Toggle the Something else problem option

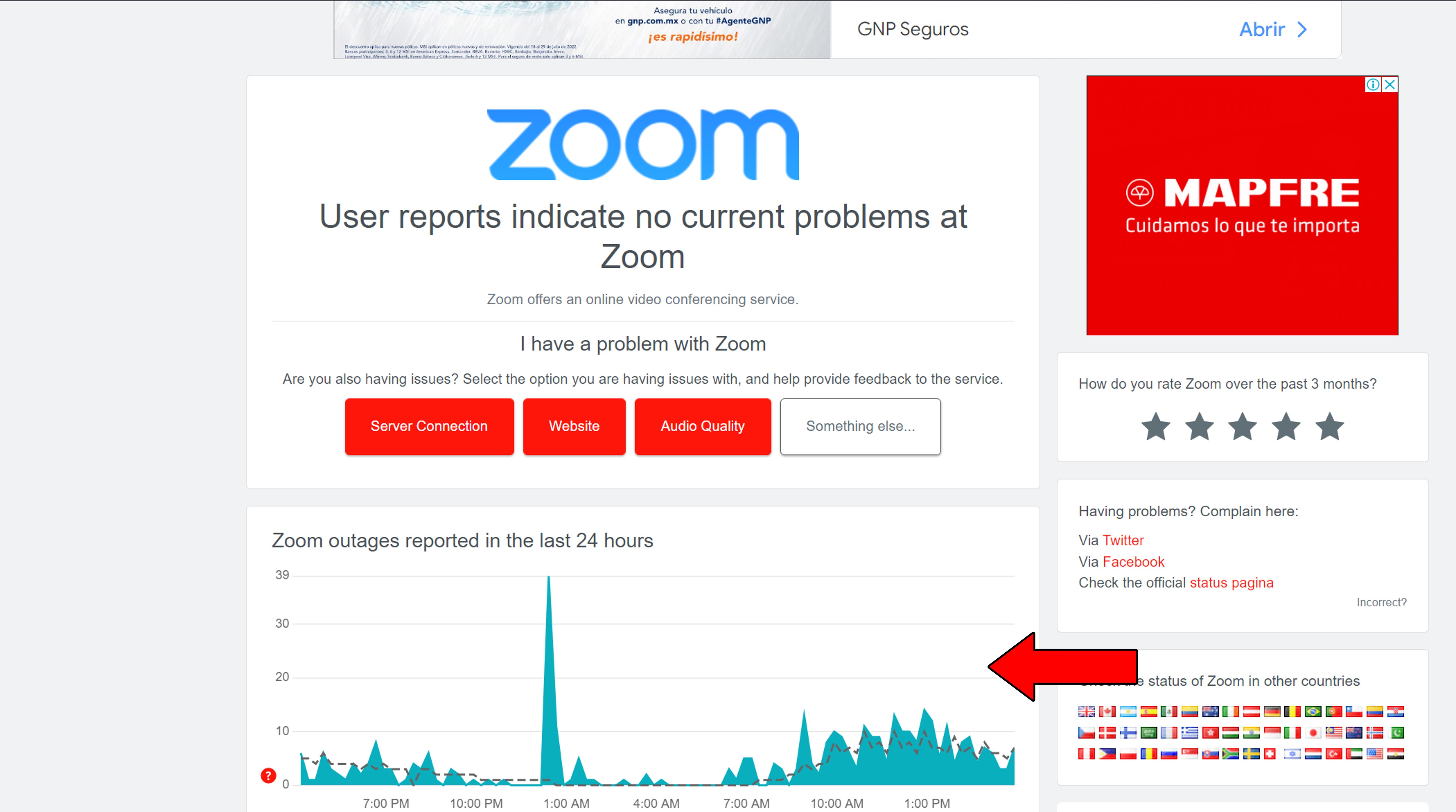click(860, 425)
